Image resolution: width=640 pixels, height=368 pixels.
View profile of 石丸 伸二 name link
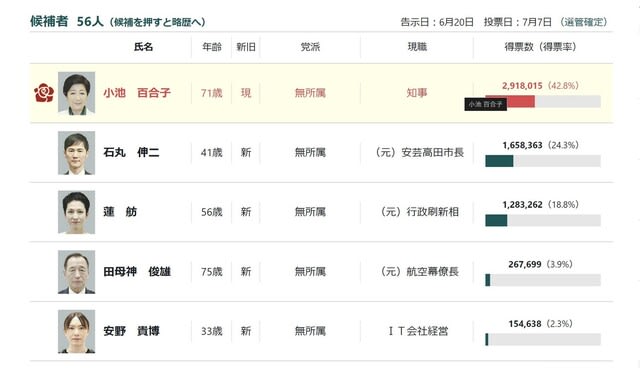[131, 153]
